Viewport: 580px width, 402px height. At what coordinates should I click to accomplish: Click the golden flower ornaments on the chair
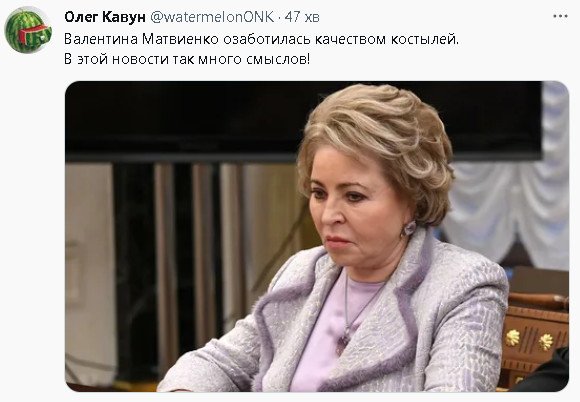[x=529, y=339]
